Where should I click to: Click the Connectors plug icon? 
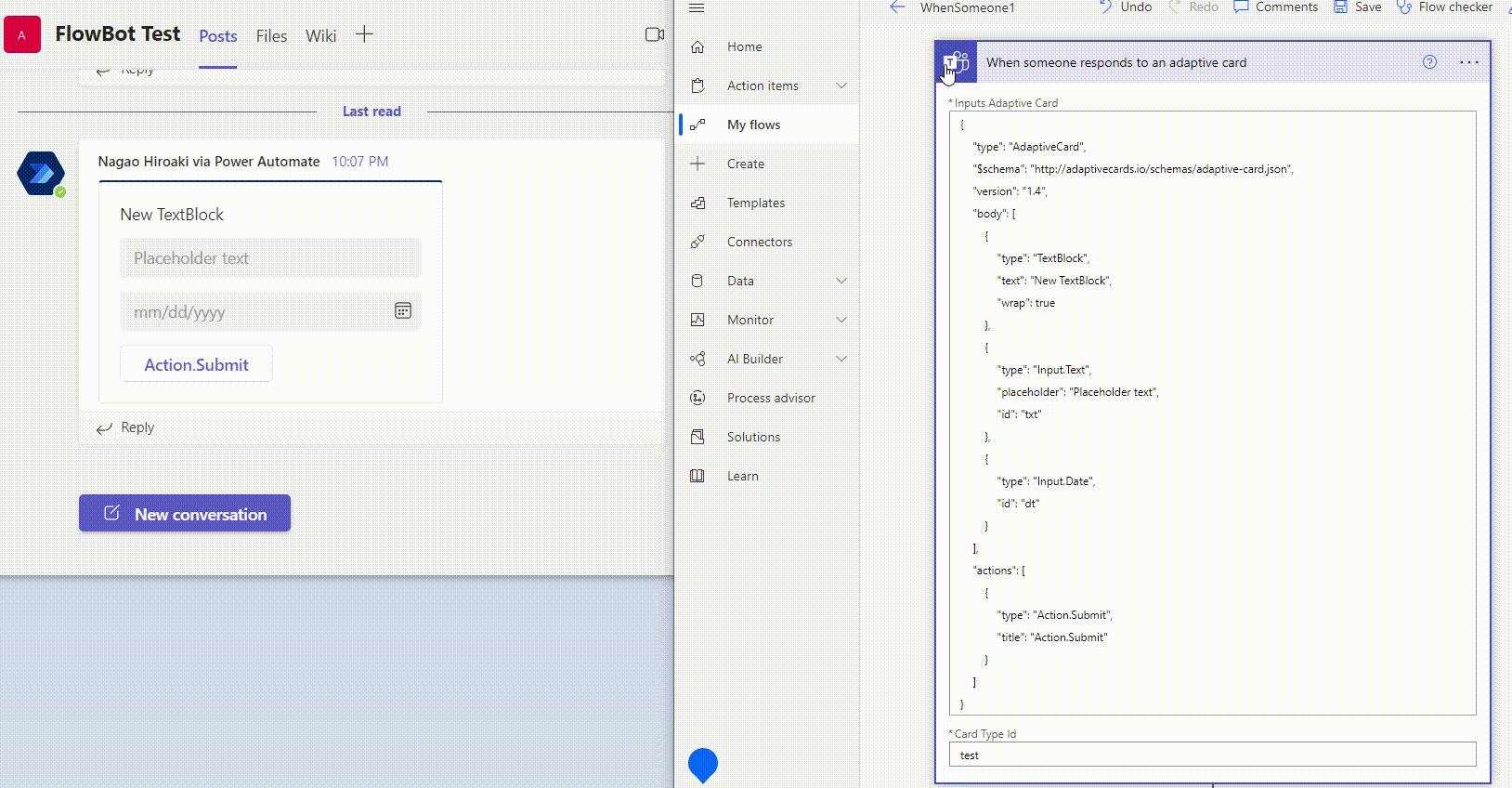(x=697, y=242)
